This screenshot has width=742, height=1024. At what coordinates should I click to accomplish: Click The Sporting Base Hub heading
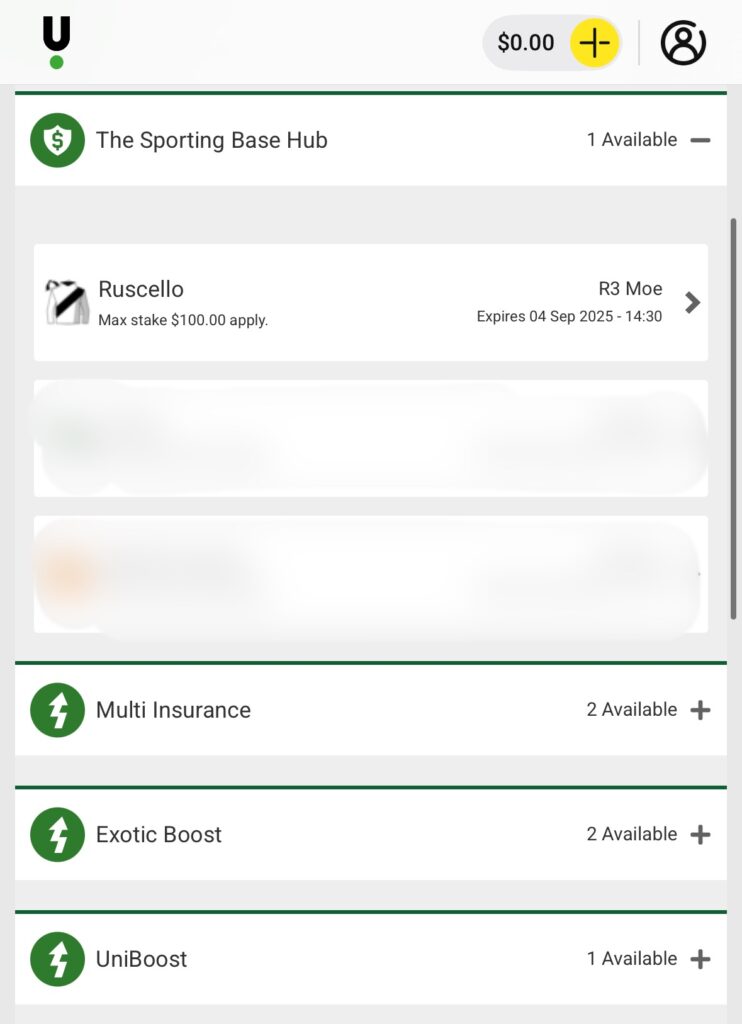tap(211, 140)
